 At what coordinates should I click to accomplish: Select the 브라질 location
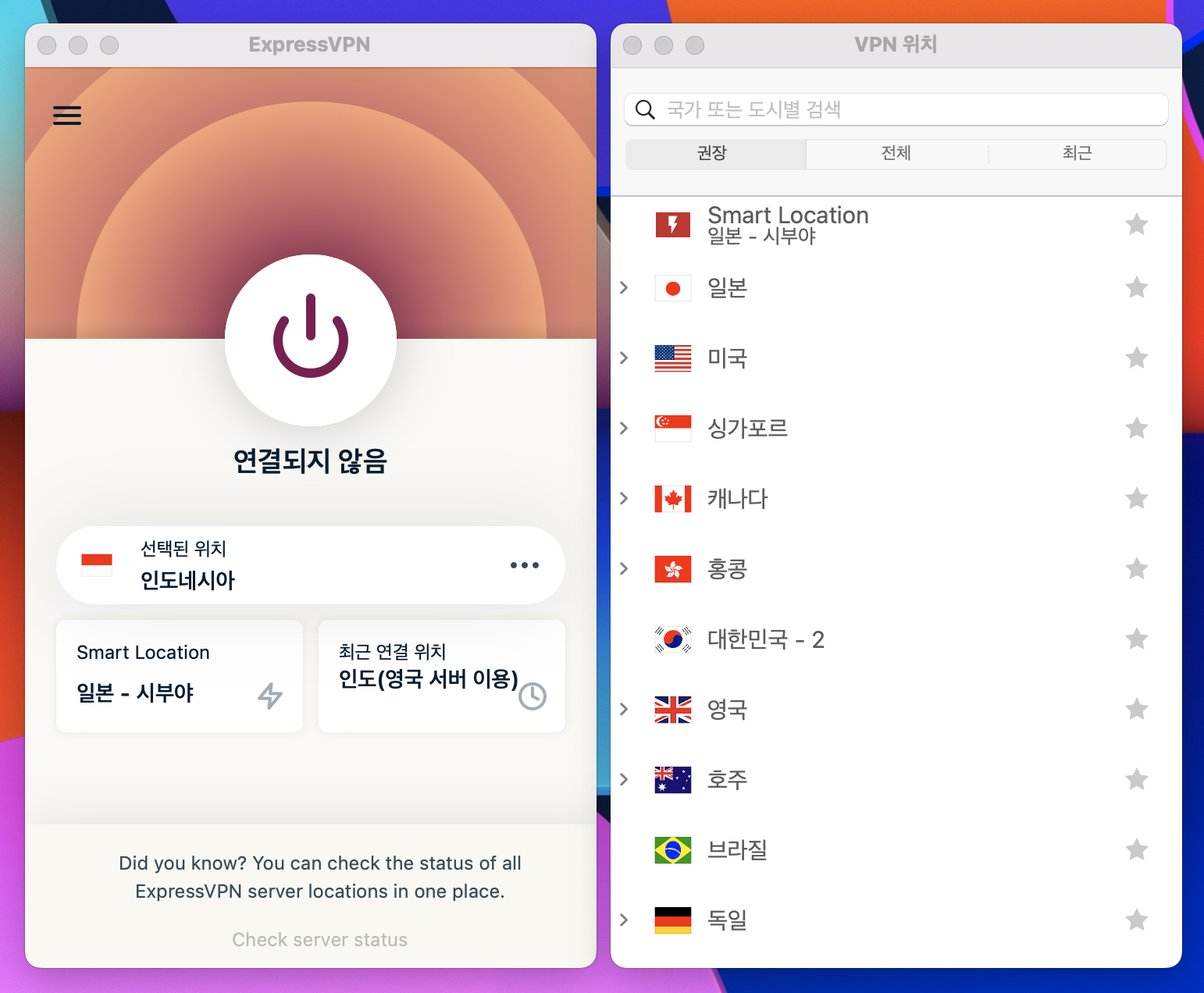[x=737, y=849]
